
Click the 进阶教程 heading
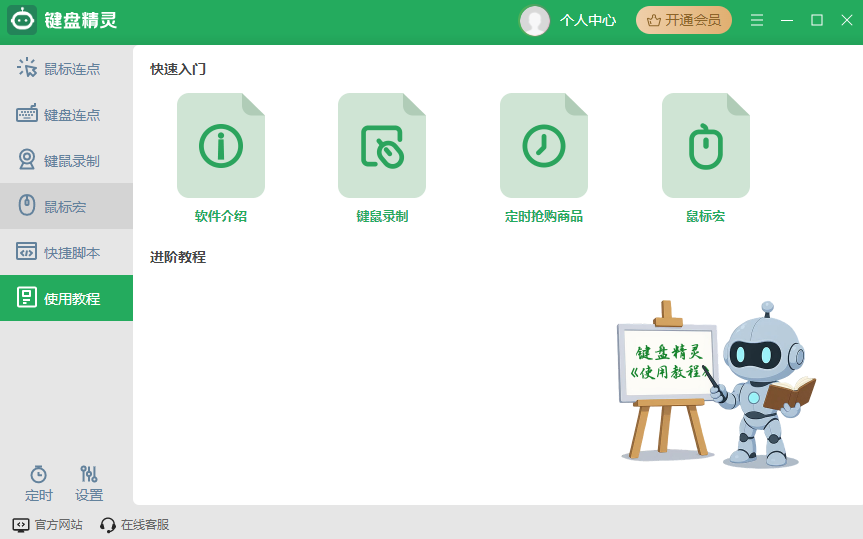coord(178,257)
